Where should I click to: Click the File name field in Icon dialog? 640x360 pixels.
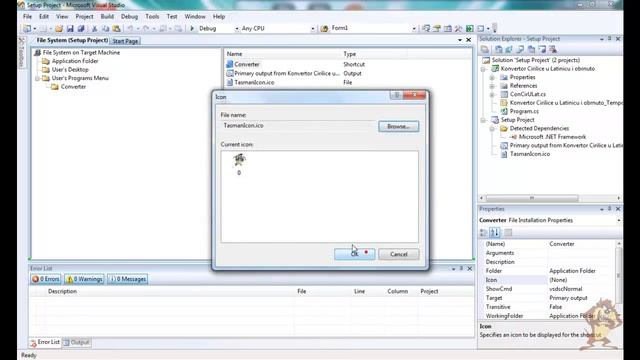pyautogui.click(x=298, y=126)
